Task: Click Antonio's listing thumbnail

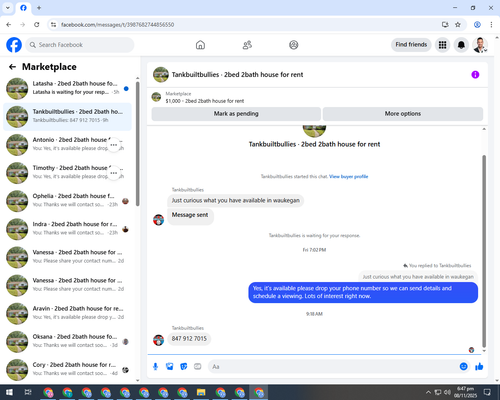Action: pyautogui.click(x=17, y=145)
